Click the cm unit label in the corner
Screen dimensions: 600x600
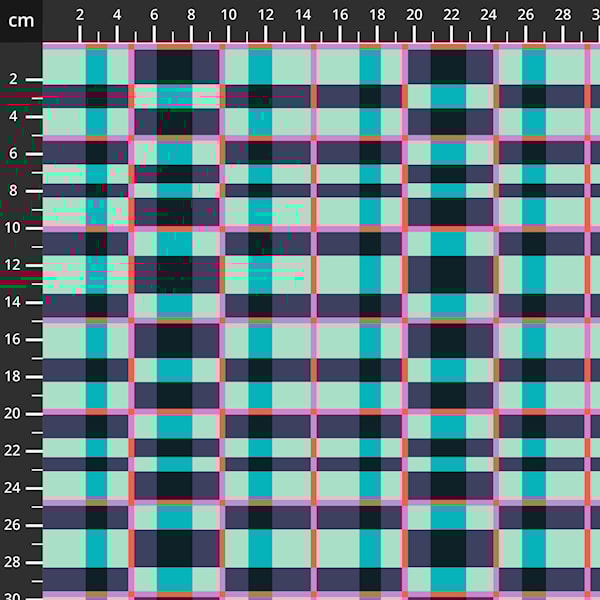click(x=20, y=20)
